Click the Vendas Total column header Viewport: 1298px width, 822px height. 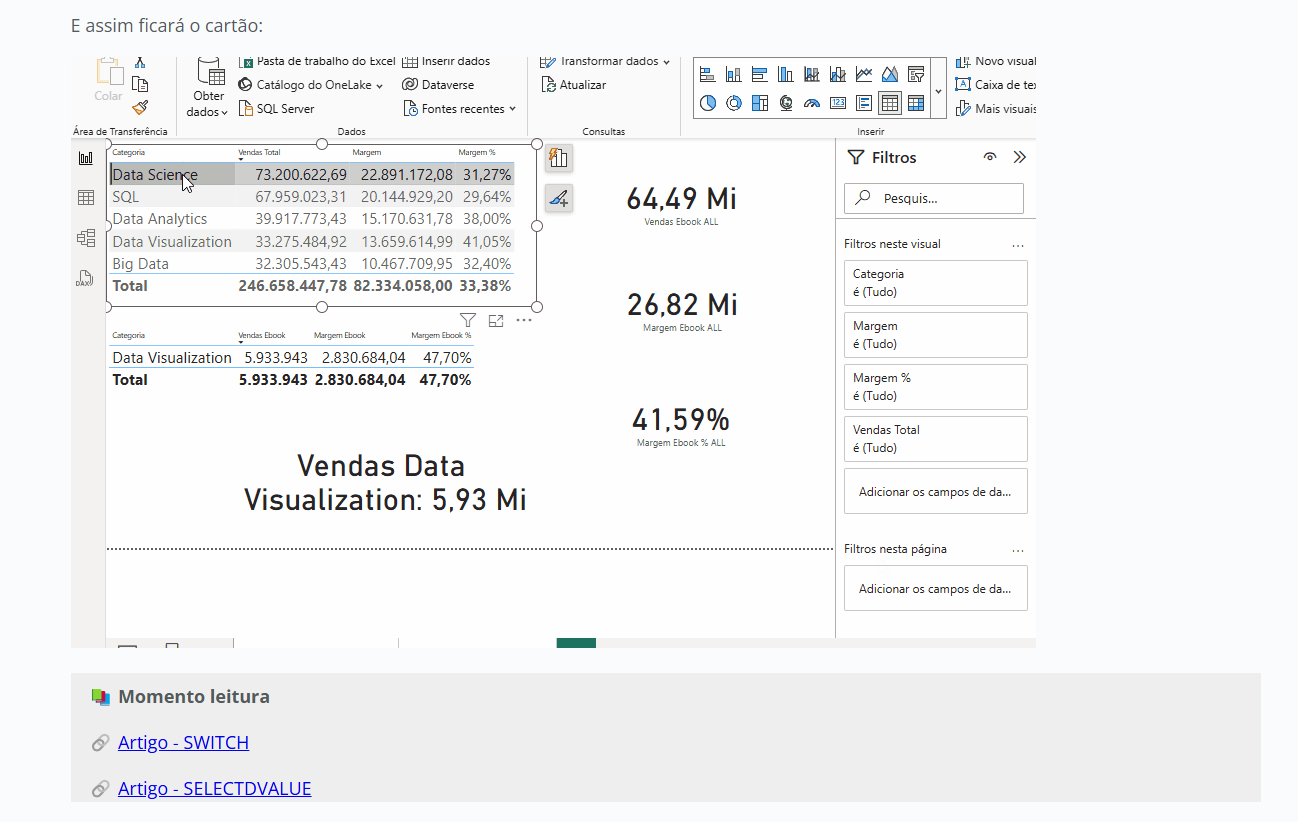[259, 152]
